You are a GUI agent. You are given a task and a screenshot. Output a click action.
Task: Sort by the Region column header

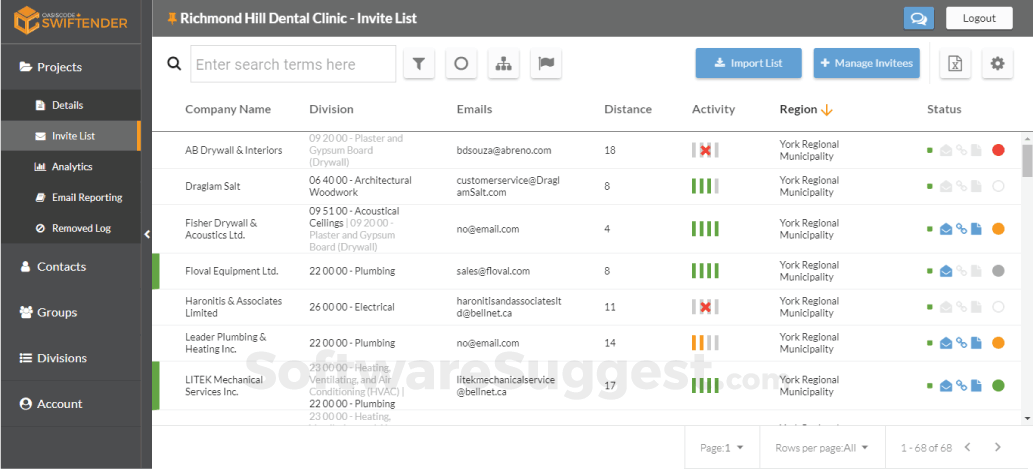[x=806, y=109]
